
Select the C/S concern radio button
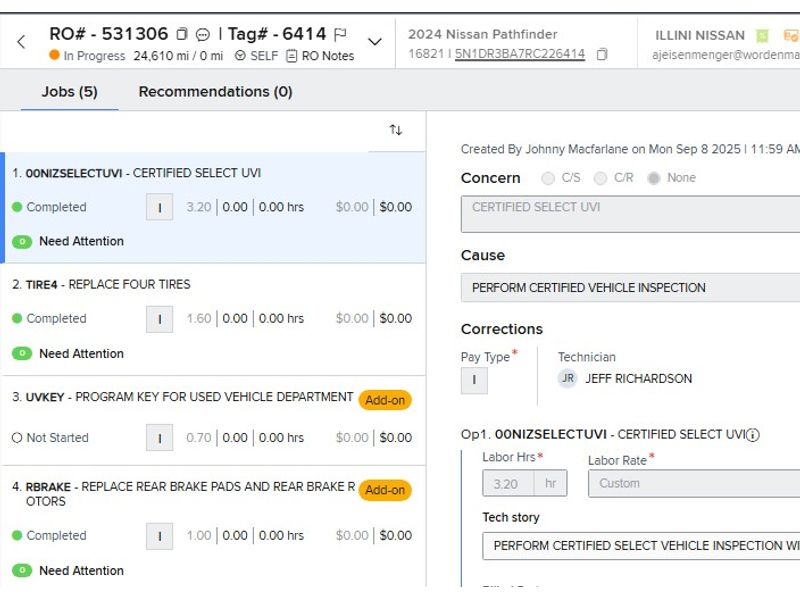tap(547, 178)
